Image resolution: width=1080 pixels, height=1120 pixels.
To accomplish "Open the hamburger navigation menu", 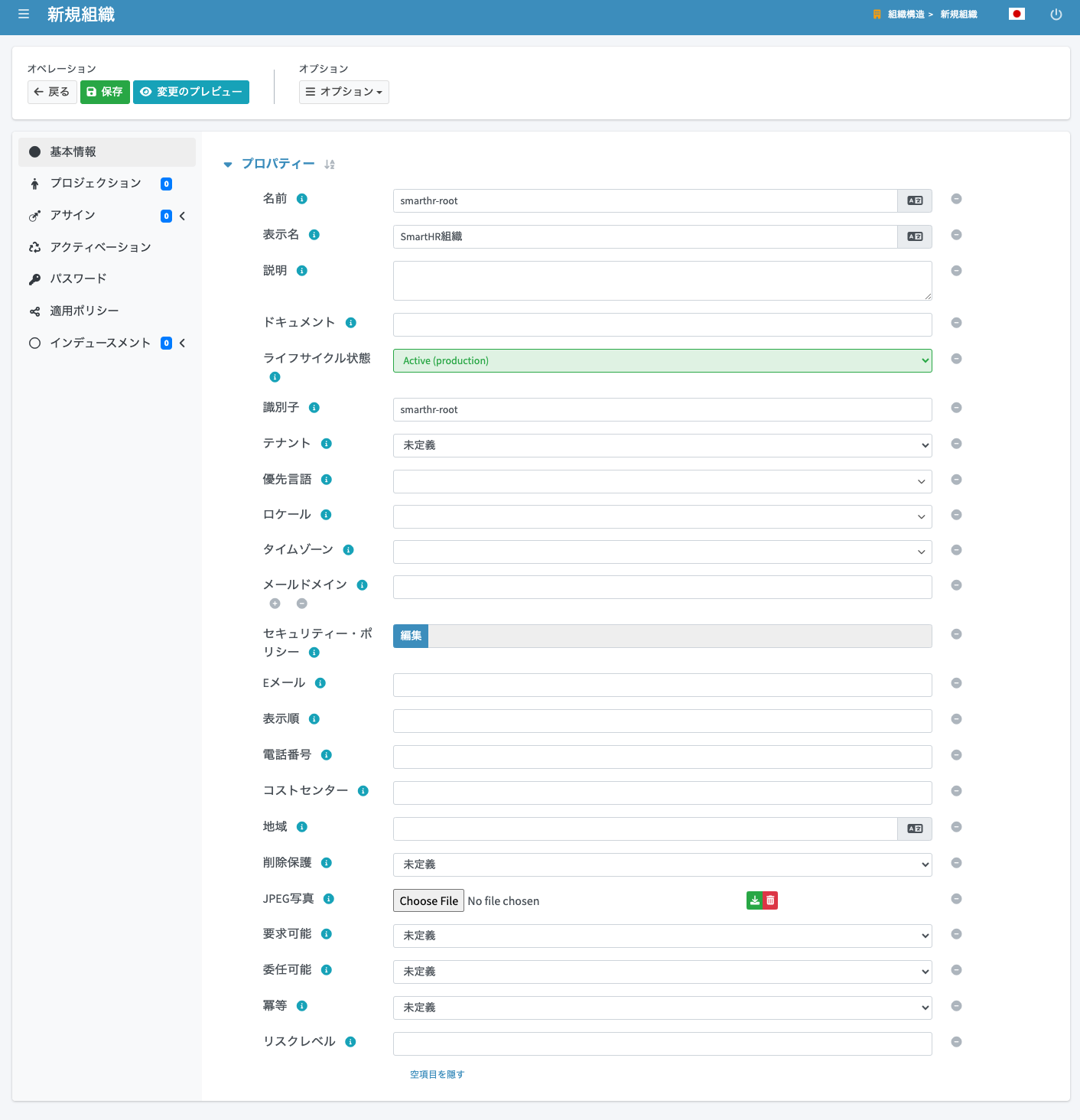I will [24, 15].
